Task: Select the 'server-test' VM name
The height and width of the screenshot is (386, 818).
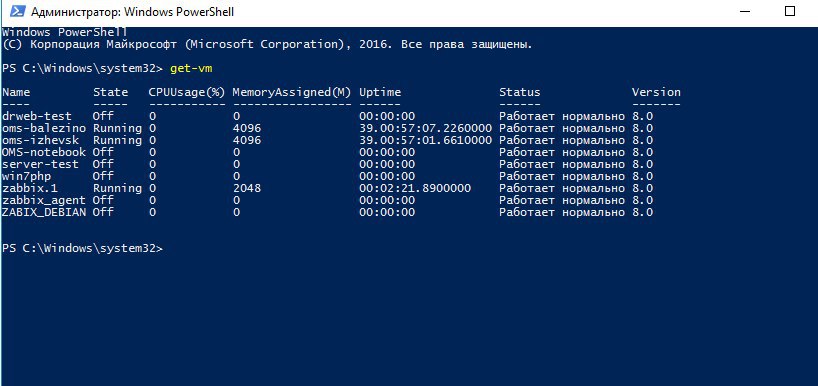Action: point(40,164)
